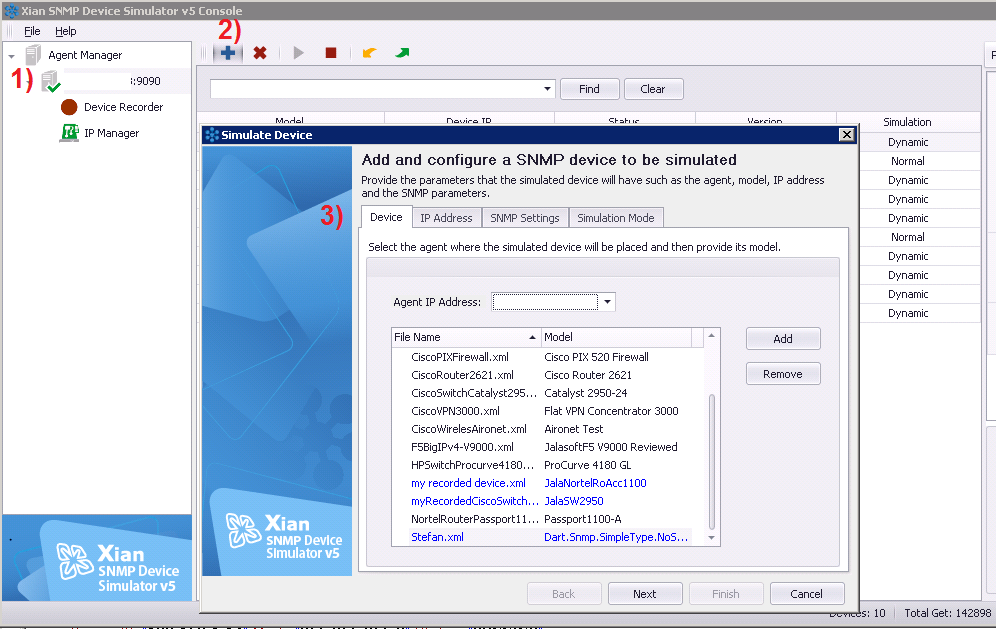Open the Help menu
This screenshot has height=629, width=996.
click(x=65, y=31)
